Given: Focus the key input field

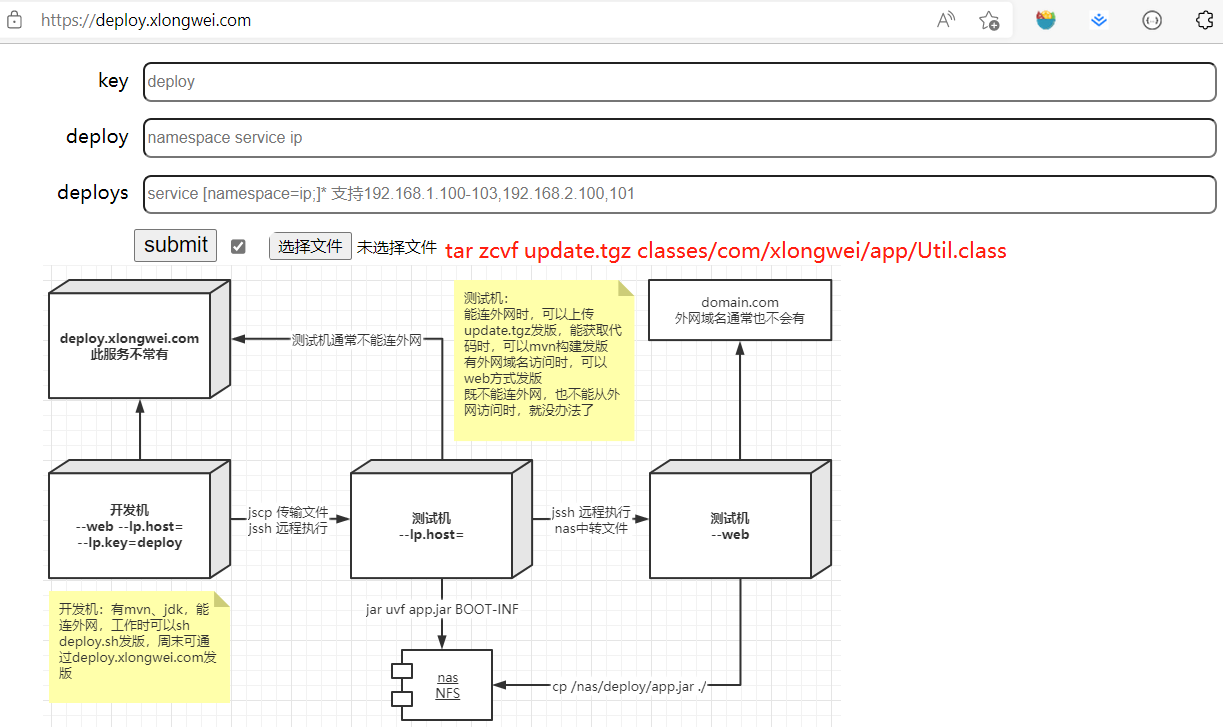Looking at the screenshot, I should pyautogui.click(x=680, y=82).
